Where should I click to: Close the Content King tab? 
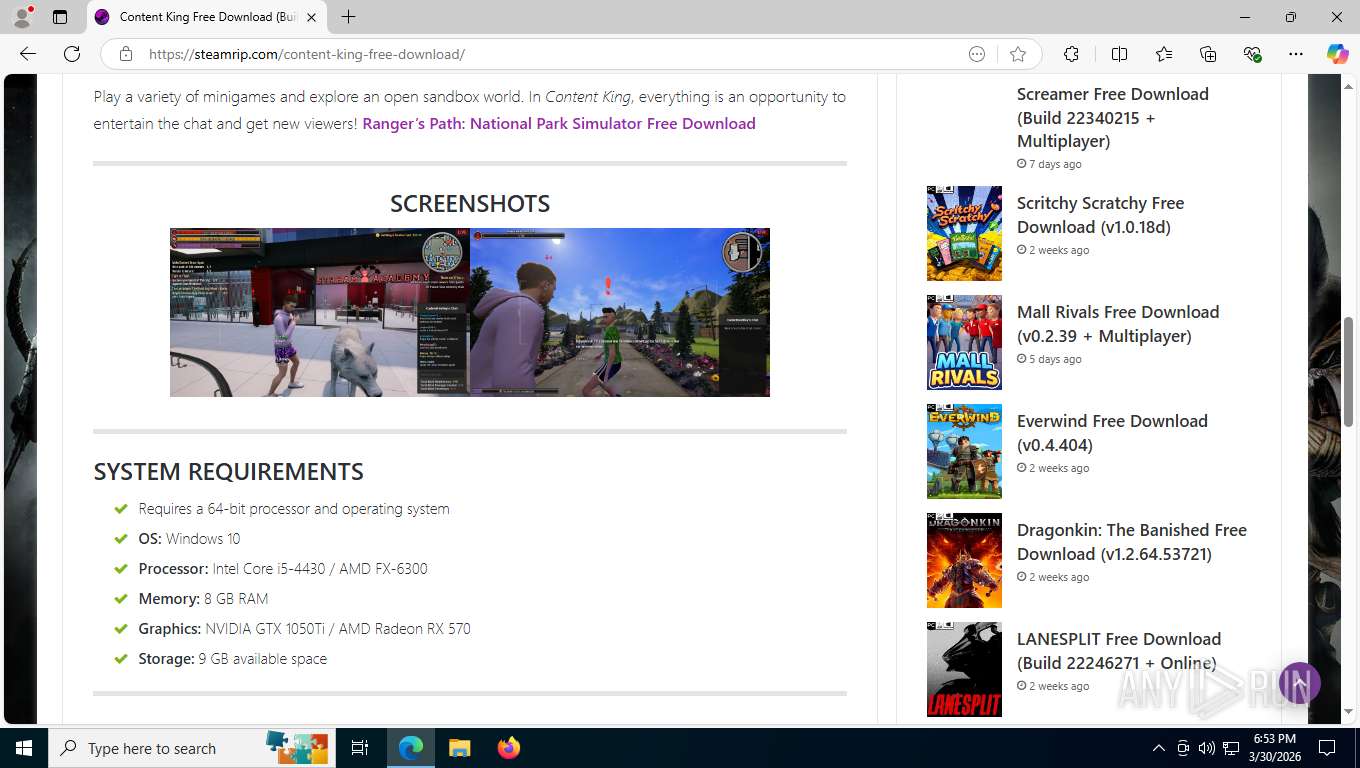tap(311, 17)
